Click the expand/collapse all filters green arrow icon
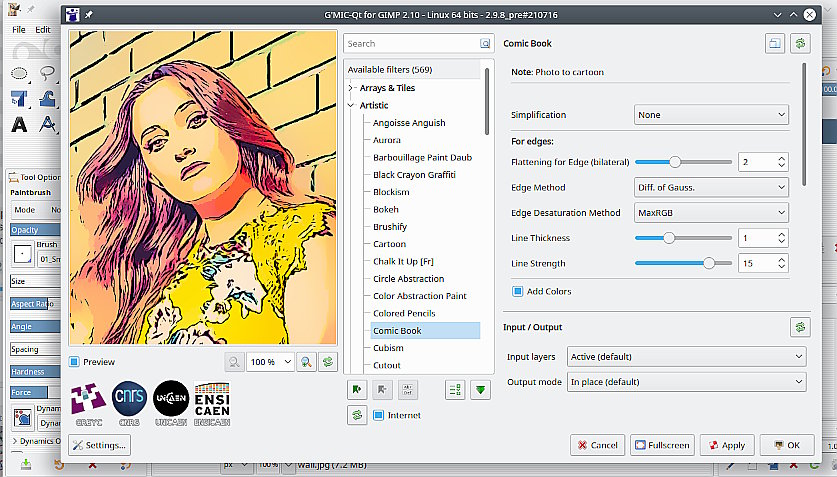Image resolution: width=837 pixels, height=477 pixels. (482, 390)
